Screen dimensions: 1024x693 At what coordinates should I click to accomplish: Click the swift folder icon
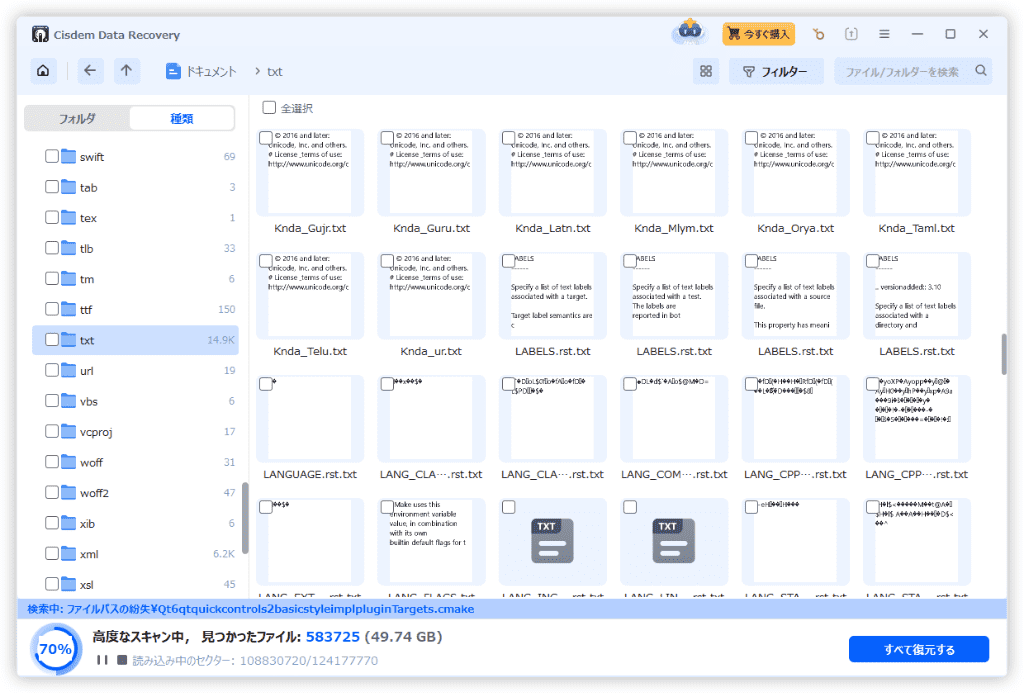point(69,156)
